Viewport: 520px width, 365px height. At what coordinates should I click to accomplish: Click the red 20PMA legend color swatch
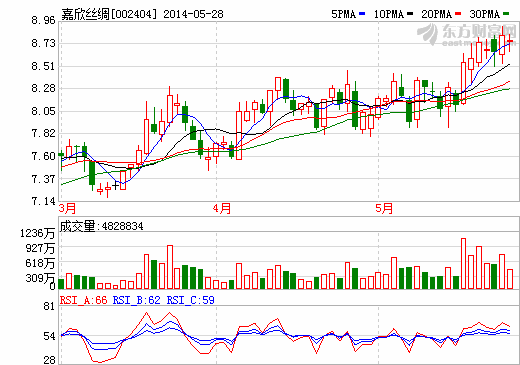(458, 14)
